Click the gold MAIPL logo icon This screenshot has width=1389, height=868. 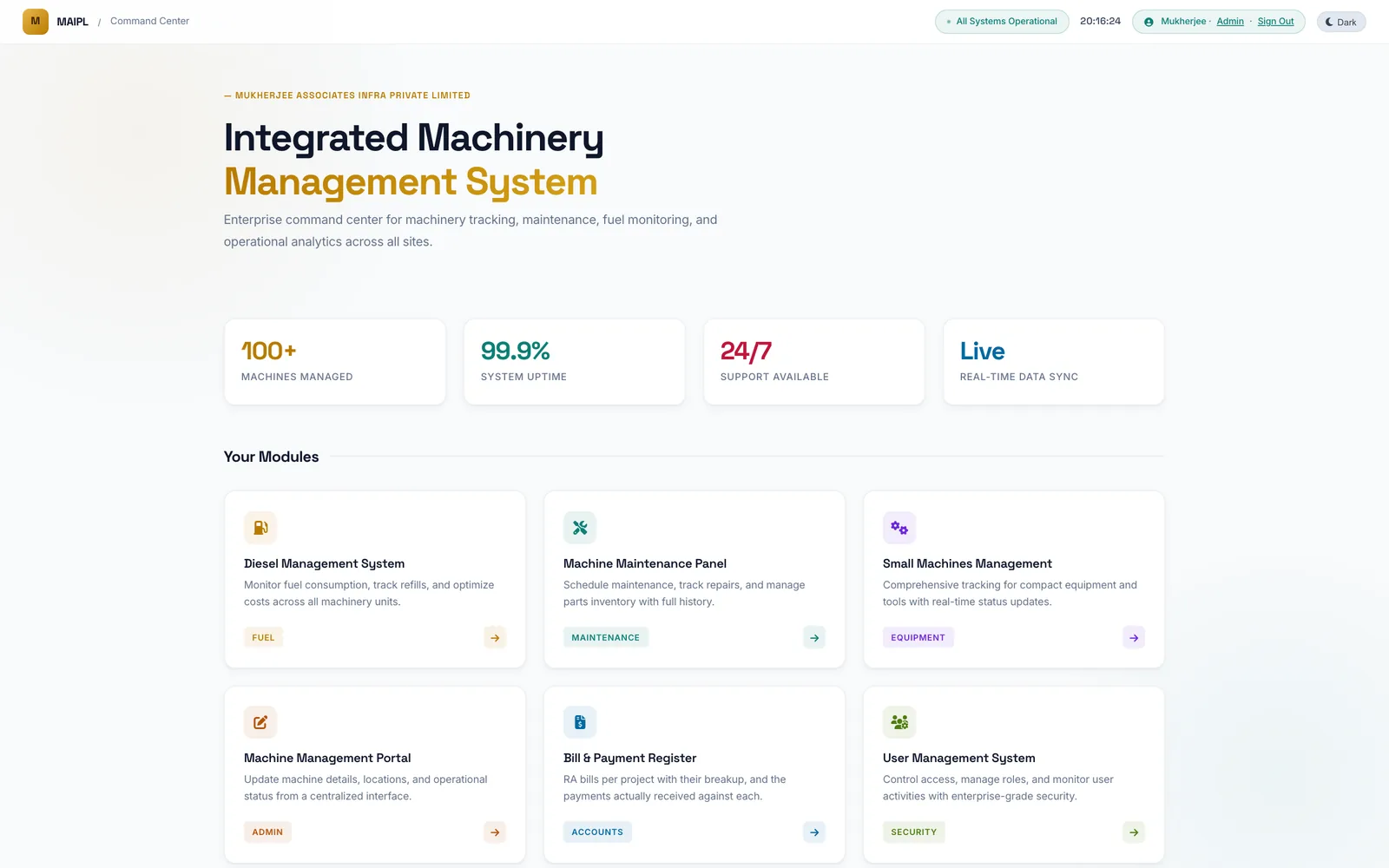pyautogui.click(x=36, y=22)
